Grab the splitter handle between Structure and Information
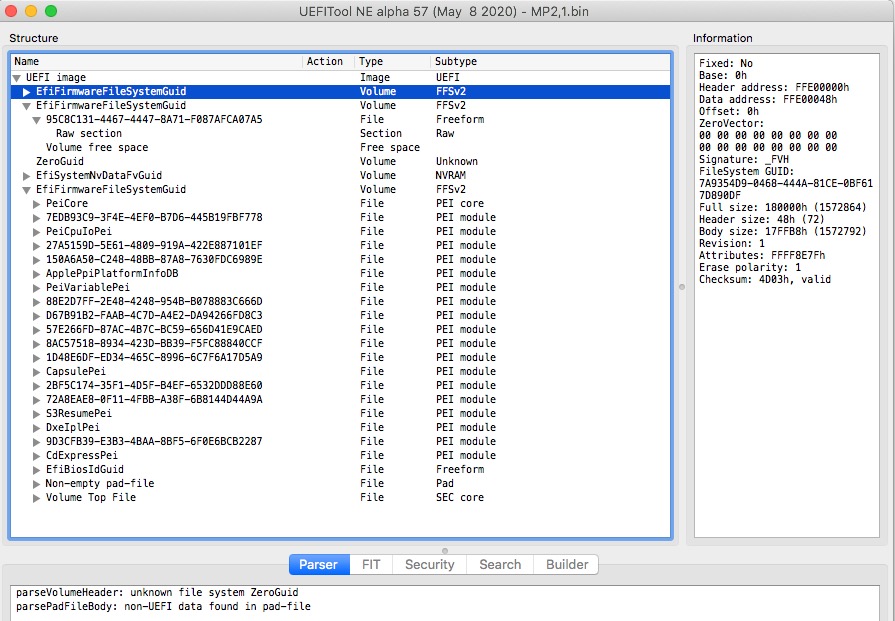This screenshot has width=895, height=621. [682, 287]
